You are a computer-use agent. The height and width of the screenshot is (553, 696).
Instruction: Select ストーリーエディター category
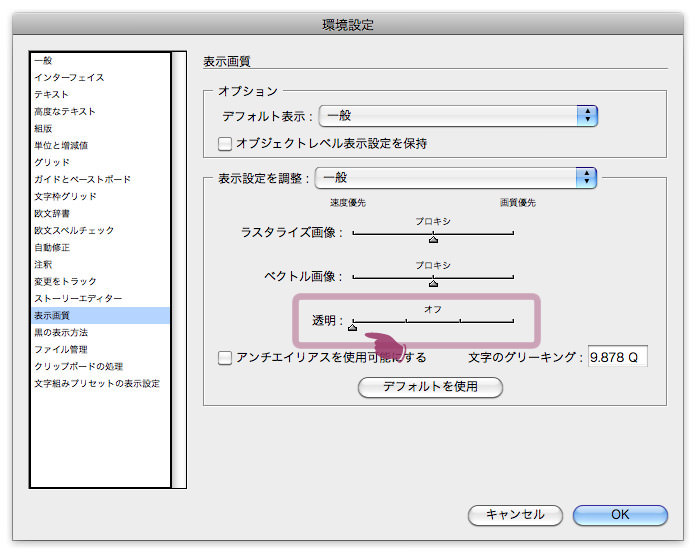click(x=101, y=298)
